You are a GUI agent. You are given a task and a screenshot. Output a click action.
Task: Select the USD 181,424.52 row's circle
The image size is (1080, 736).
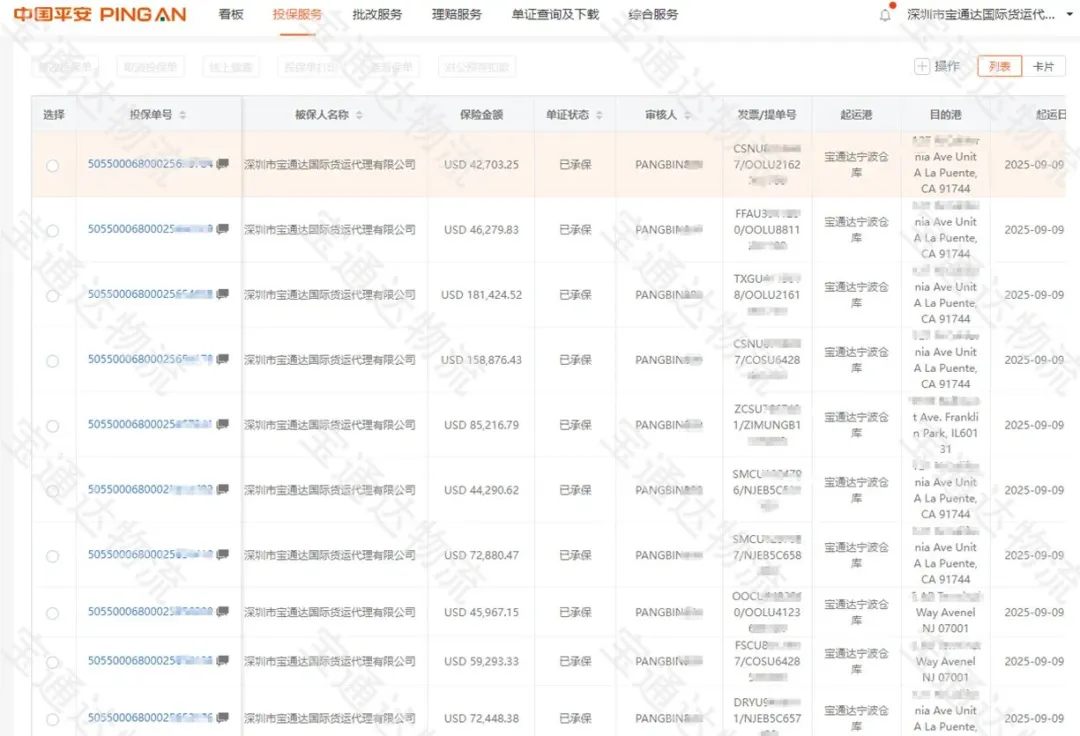(x=55, y=295)
